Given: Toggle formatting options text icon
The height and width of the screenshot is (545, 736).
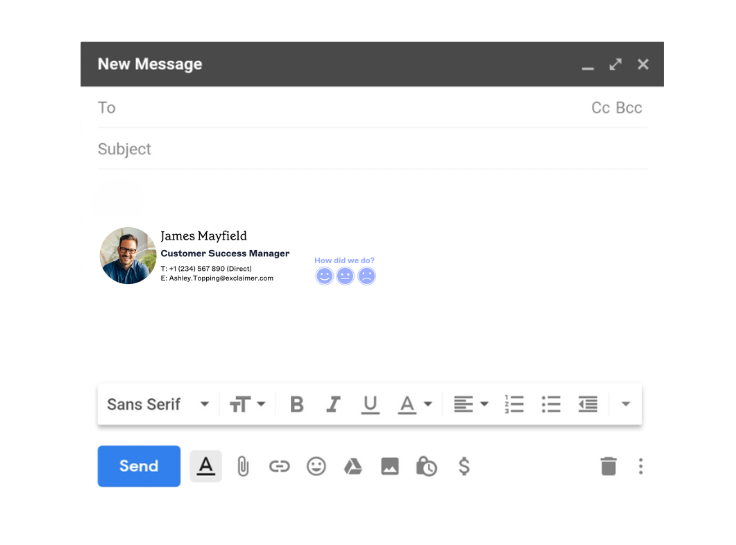Looking at the screenshot, I should click(x=206, y=466).
